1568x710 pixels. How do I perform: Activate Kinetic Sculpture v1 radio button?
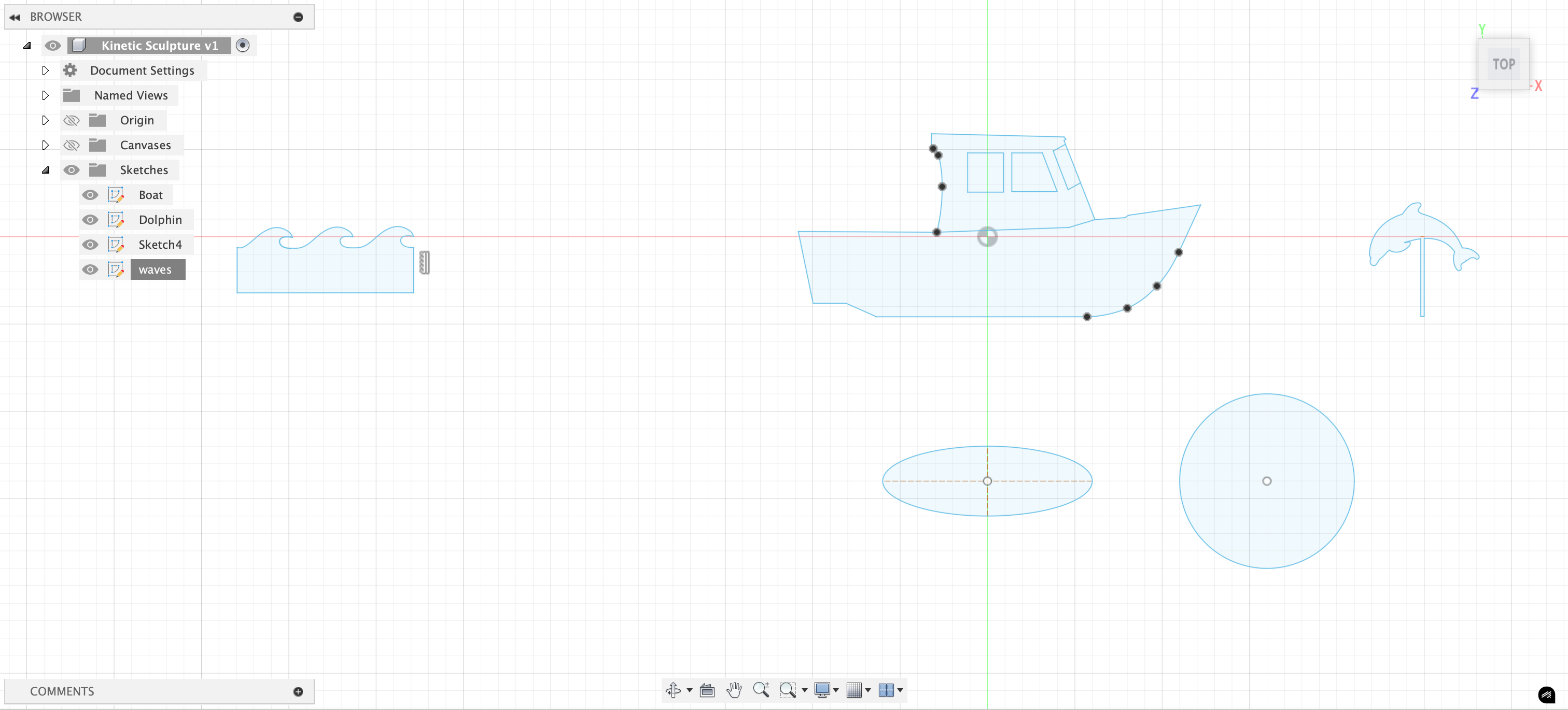(242, 45)
